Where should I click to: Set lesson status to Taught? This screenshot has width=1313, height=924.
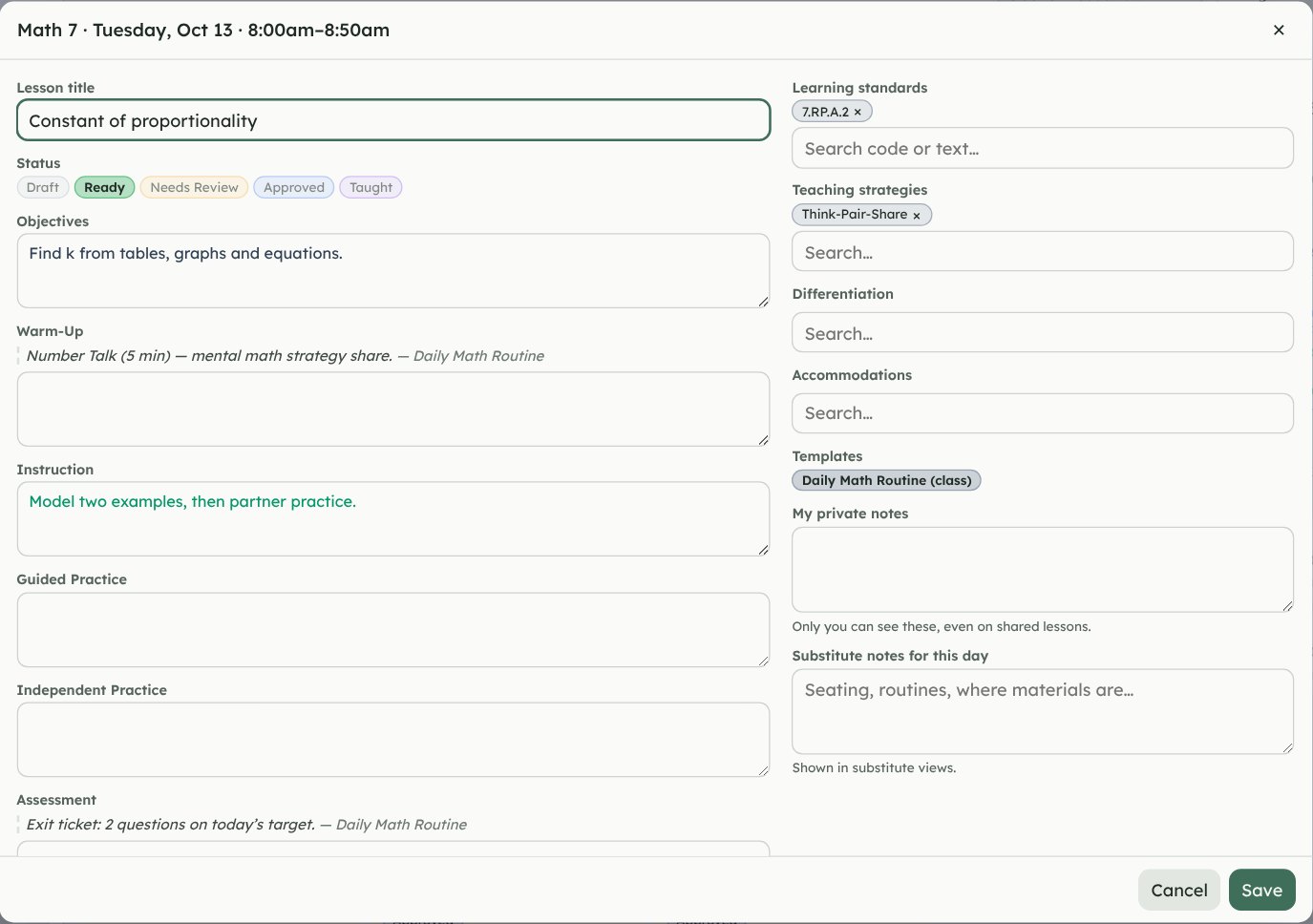click(x=371, y=187)
